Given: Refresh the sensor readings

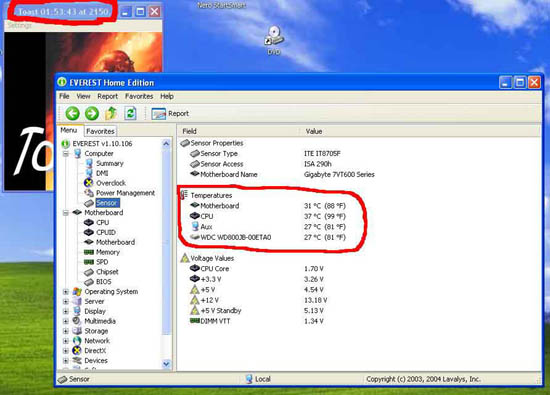Looking at the screenshot, I should [x=130, y=113].
